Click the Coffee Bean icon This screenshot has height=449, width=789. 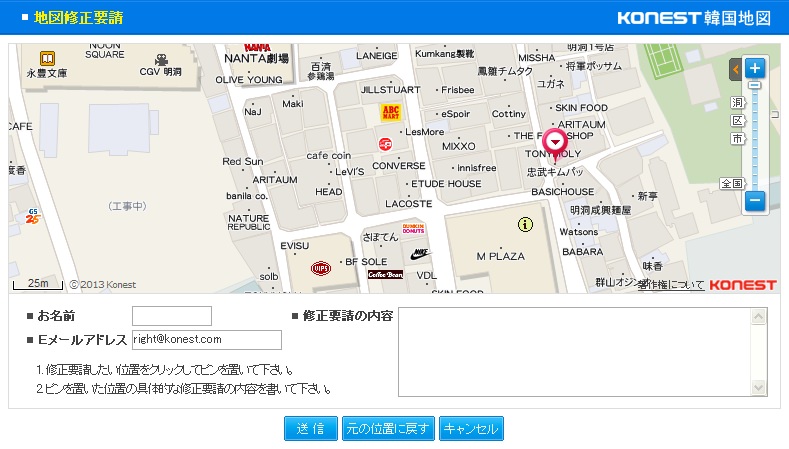[x=385, y=274]
